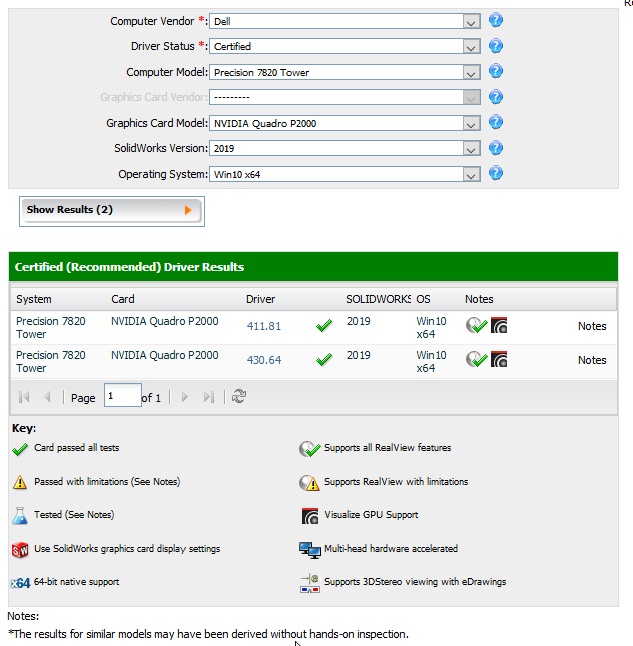Screen dimensions: 633x646
Task: Click the 'Card passed all tests' key icon
Action: 20,449
